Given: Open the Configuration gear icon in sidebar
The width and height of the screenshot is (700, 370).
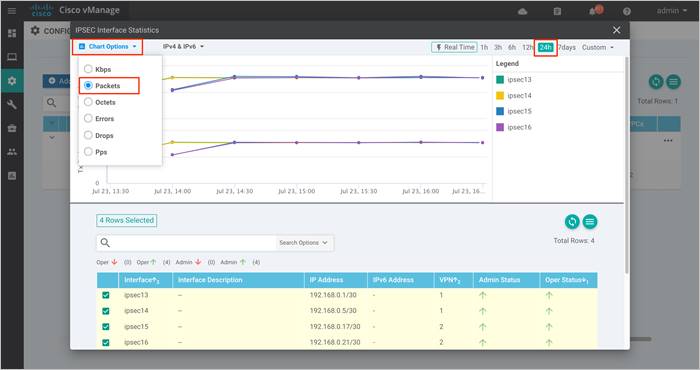Looking at the screenshot, I should [x=12, y=81].
